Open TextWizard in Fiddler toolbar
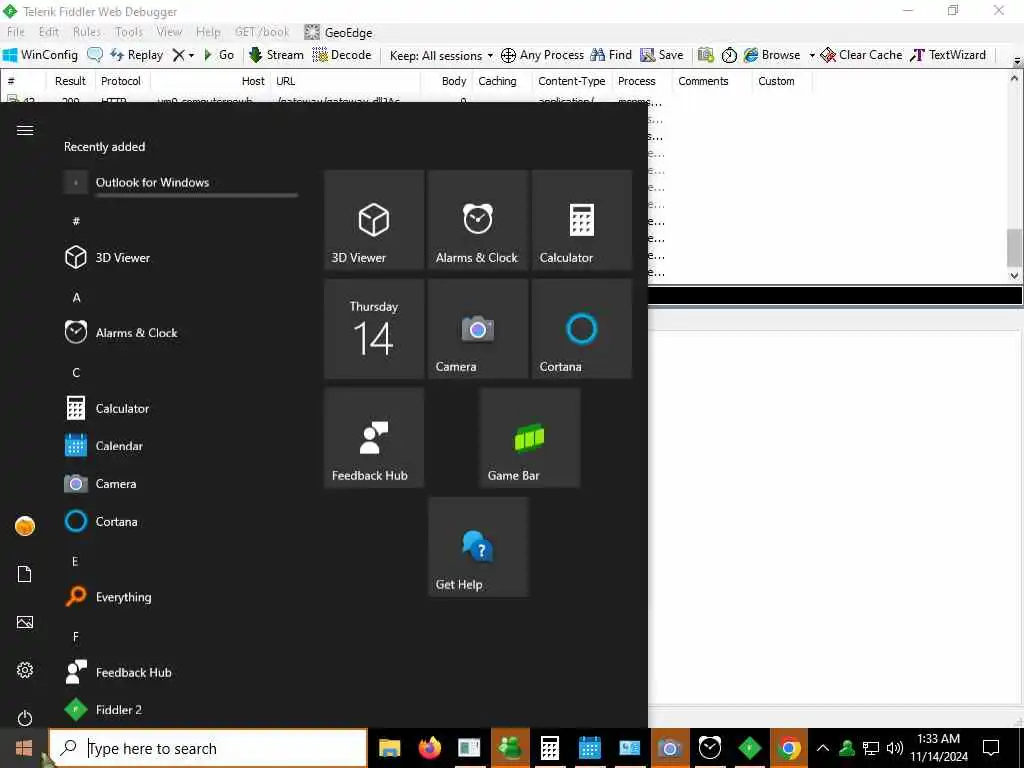Image resolution: width=1024 pixels, height=768 pixels. pos(948,55)
